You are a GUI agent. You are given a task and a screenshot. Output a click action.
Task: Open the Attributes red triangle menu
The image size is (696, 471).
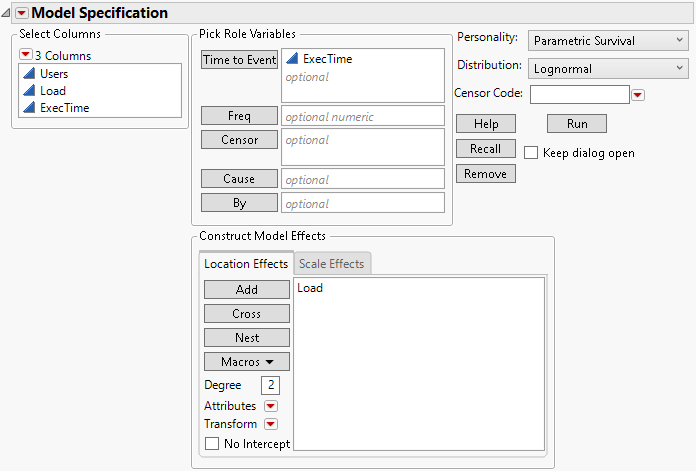[x=270, y=406]
